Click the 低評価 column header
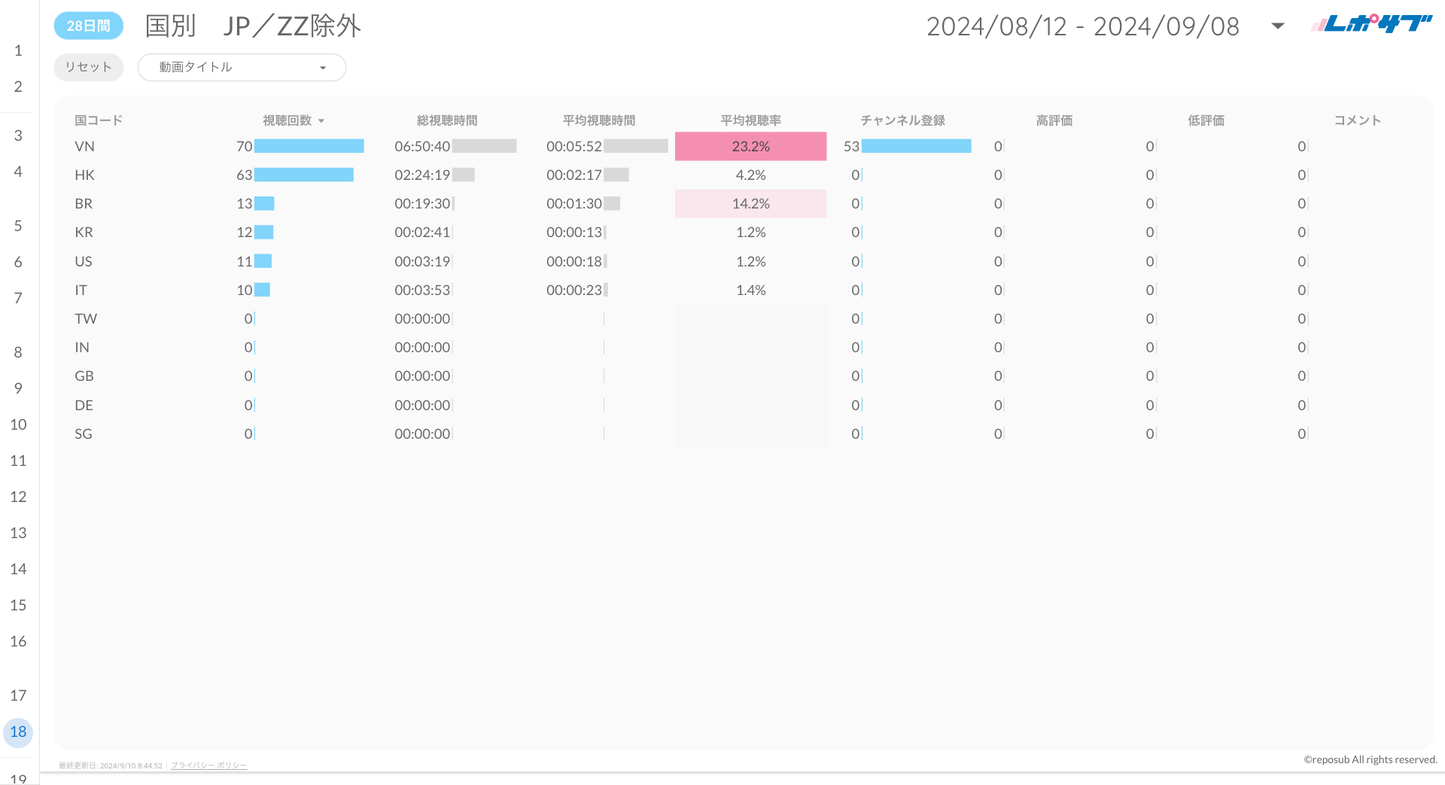The image size is (1445, 785). [x=1206, y=120]
